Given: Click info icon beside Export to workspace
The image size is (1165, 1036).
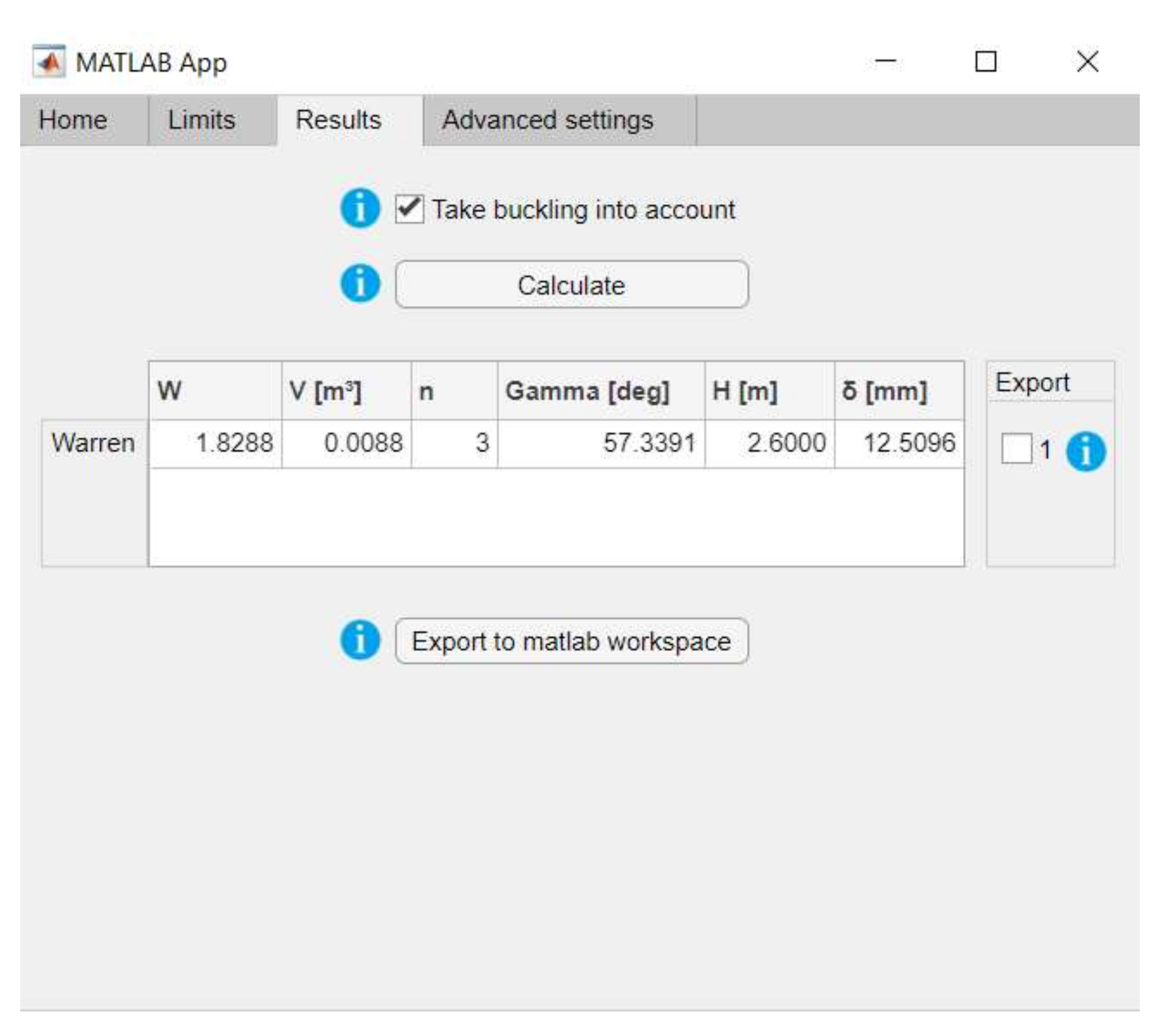Looking at the screenshot, I should coord(360,640).
